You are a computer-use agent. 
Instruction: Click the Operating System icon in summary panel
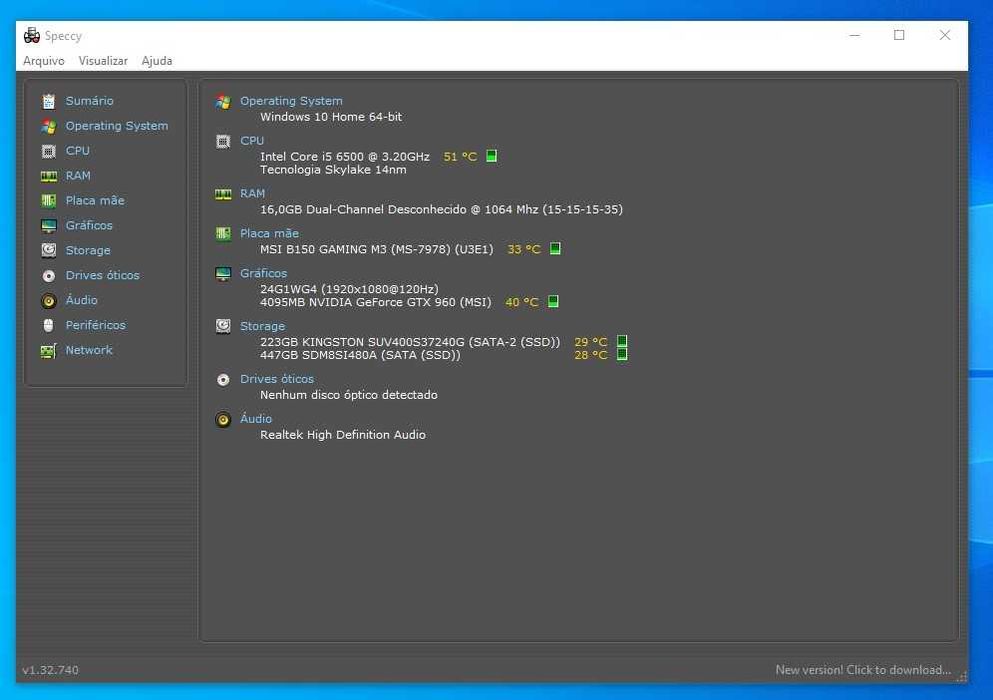223,101
